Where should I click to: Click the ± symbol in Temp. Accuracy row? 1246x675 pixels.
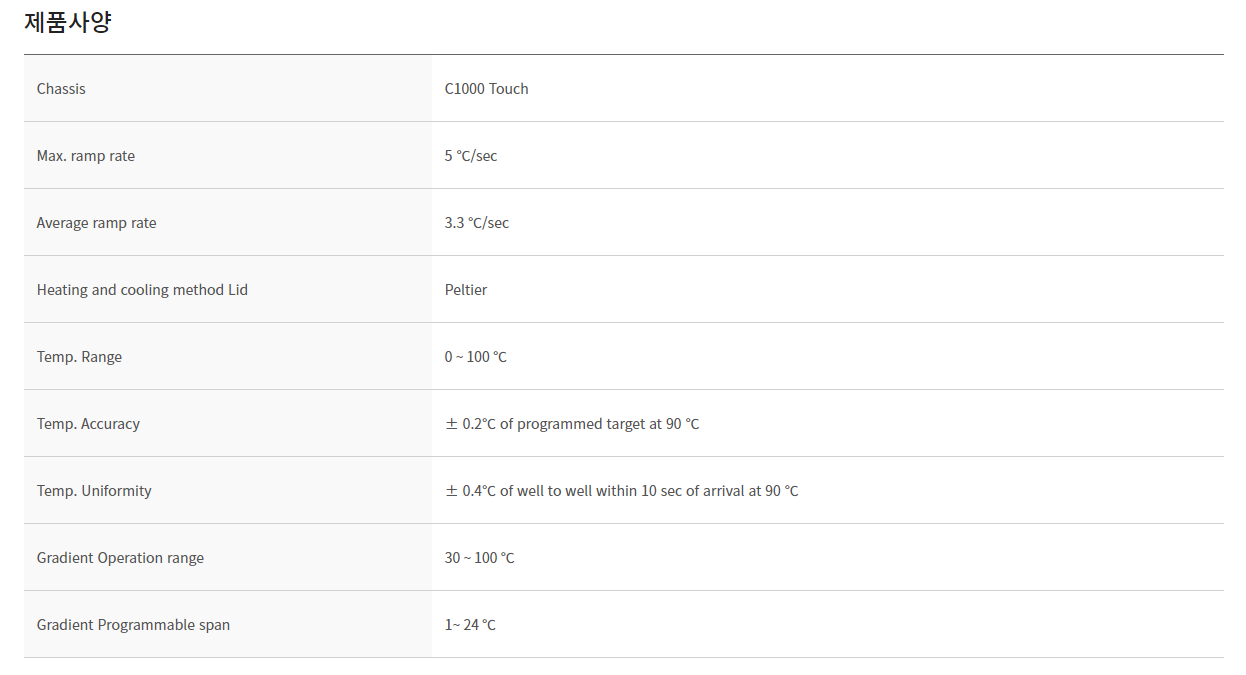(451, 424)
